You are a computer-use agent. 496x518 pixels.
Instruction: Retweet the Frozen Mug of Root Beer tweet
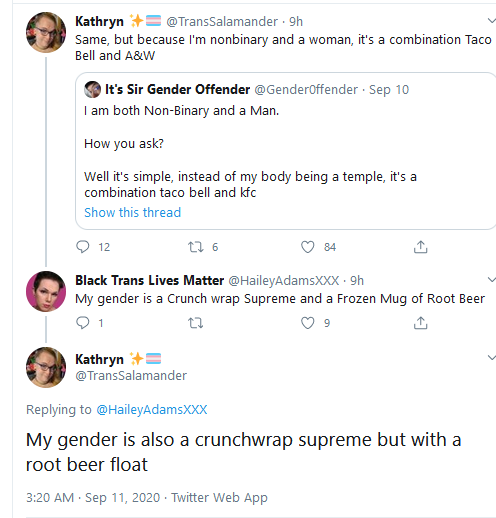pyautogui.click(x=196, y=323)
